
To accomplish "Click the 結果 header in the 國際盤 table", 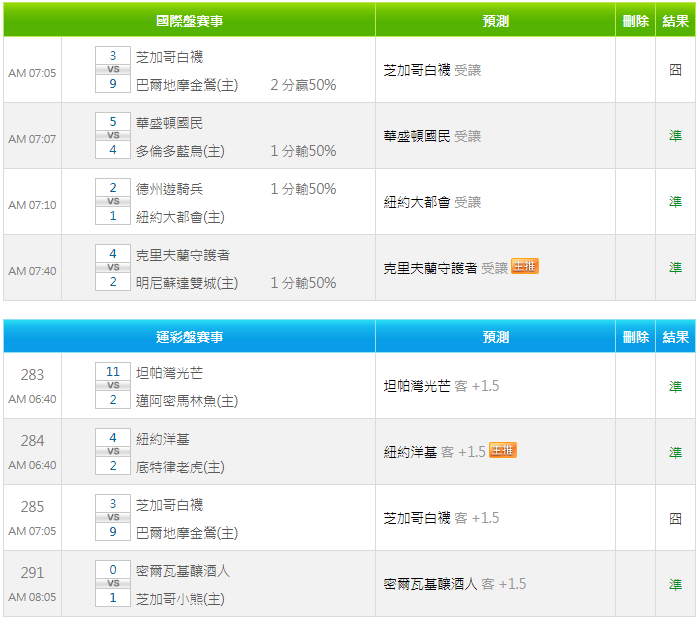I will click(x=675, y=21).
